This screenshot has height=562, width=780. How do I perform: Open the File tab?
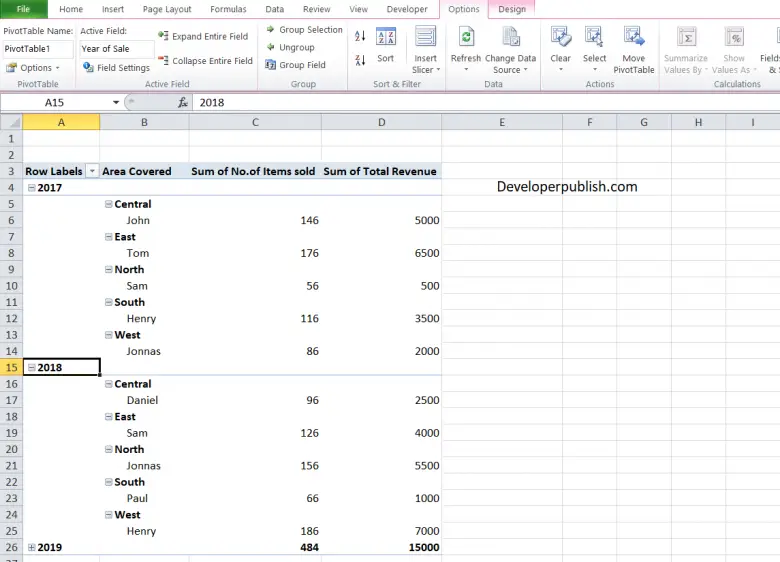[x=23, y=9]
